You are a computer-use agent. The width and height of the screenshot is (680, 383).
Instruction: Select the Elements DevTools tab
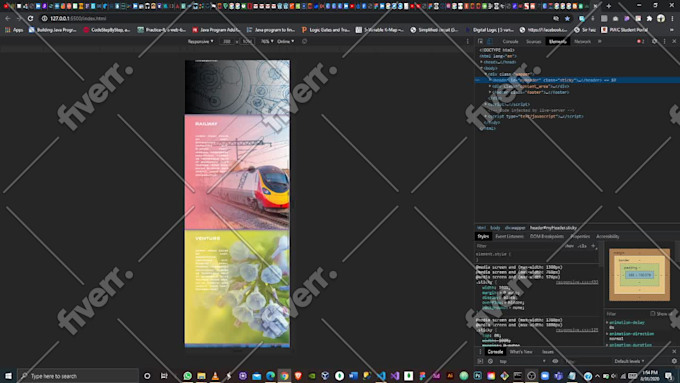pos(558,42)
